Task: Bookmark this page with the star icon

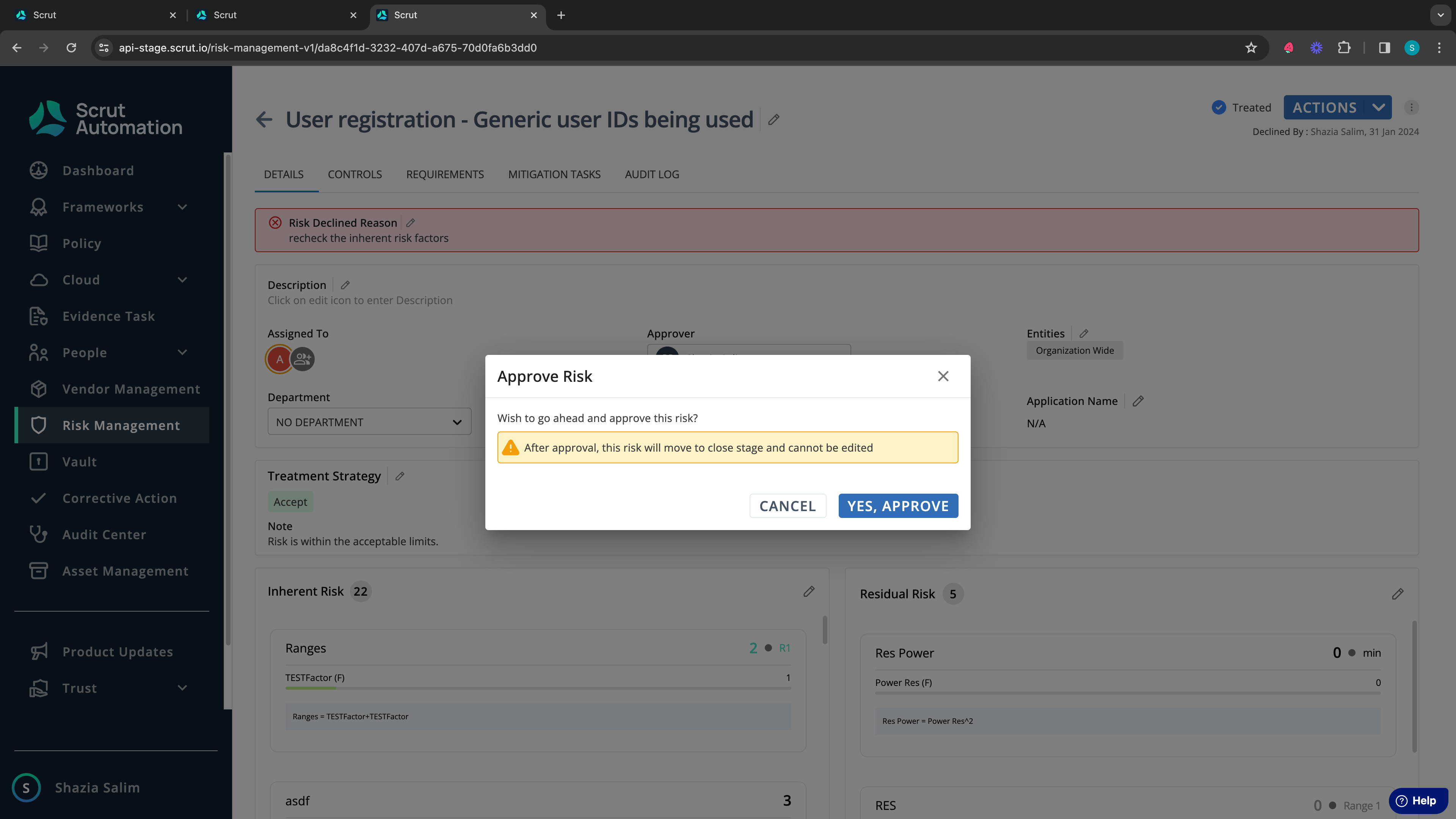Action: [x=1251, y=48]
